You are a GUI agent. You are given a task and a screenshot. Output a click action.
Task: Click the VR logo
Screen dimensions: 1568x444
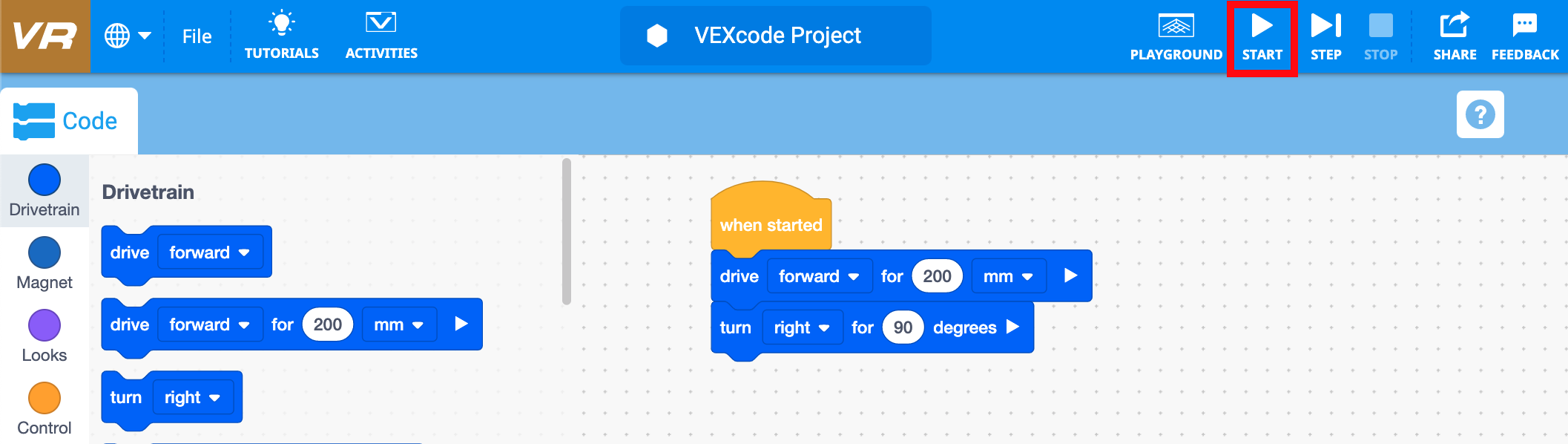(x=45, y=33)
